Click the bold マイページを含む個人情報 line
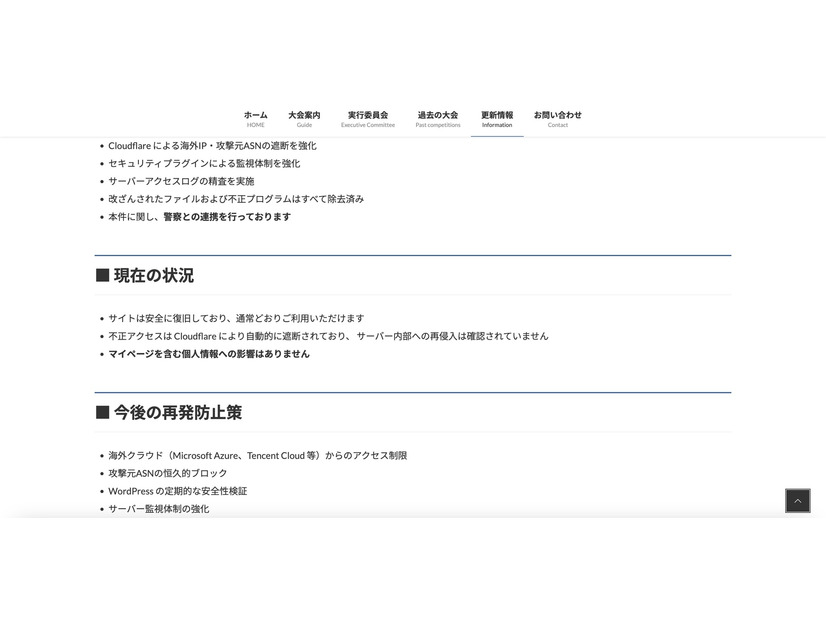The image size is (826, 620). click(x=209, y=354)
